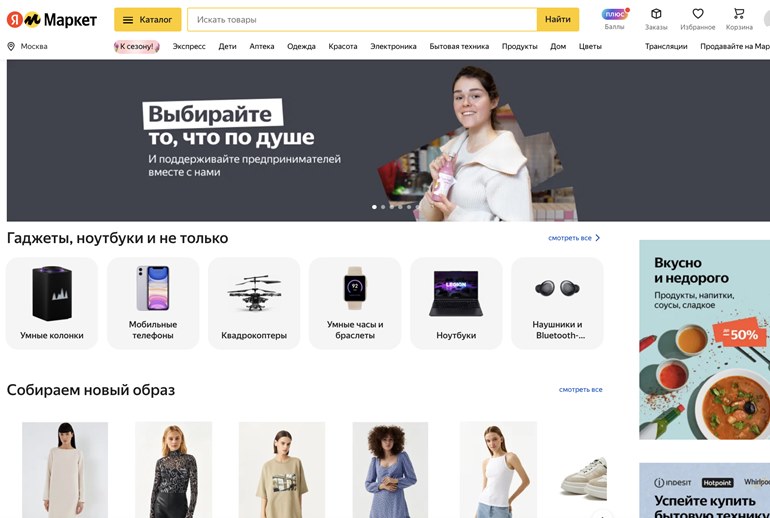Expand Собираем новый образ смотреть все
This screenshot has width=770, height=518.
(x=580, y=389)
